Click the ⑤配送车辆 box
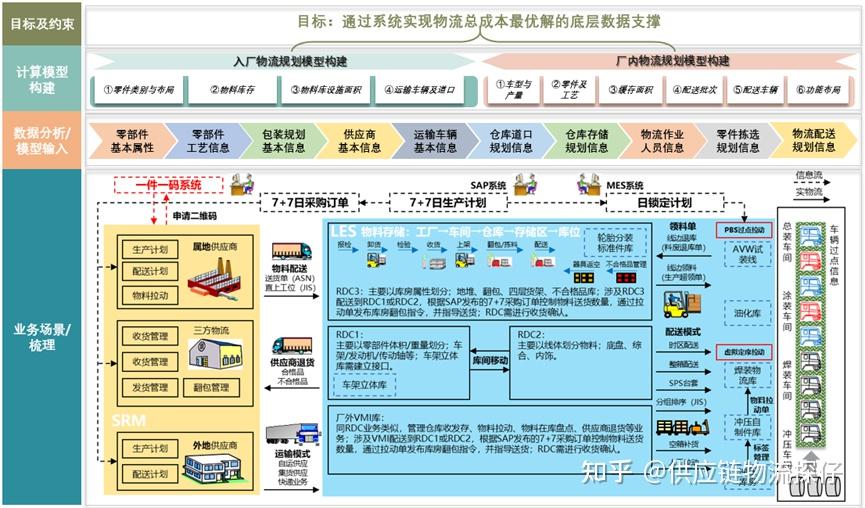865x508 pixels. click(755, 90)
